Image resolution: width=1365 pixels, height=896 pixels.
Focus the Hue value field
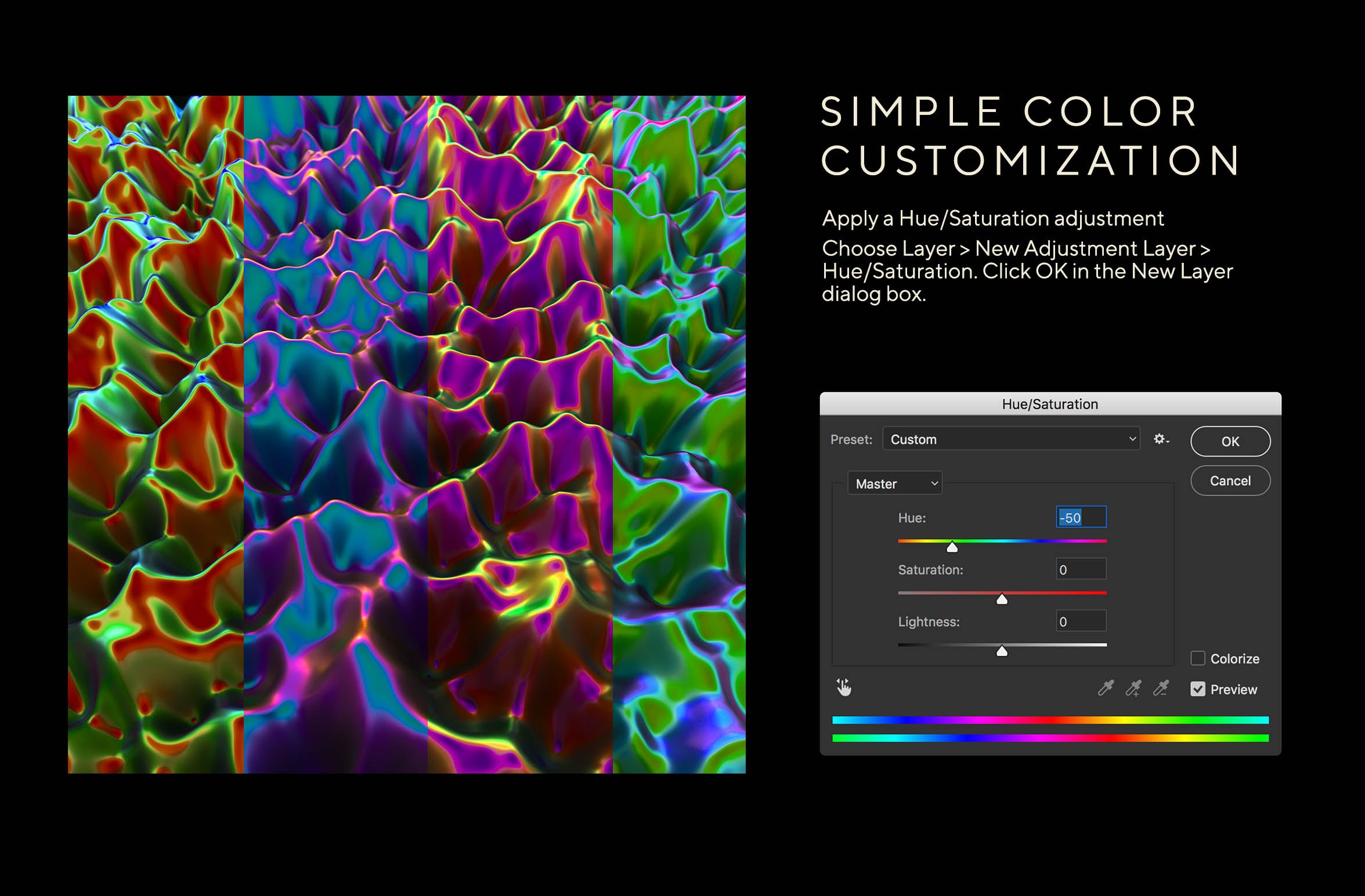pyautogui.click(x=1081, y=518)
